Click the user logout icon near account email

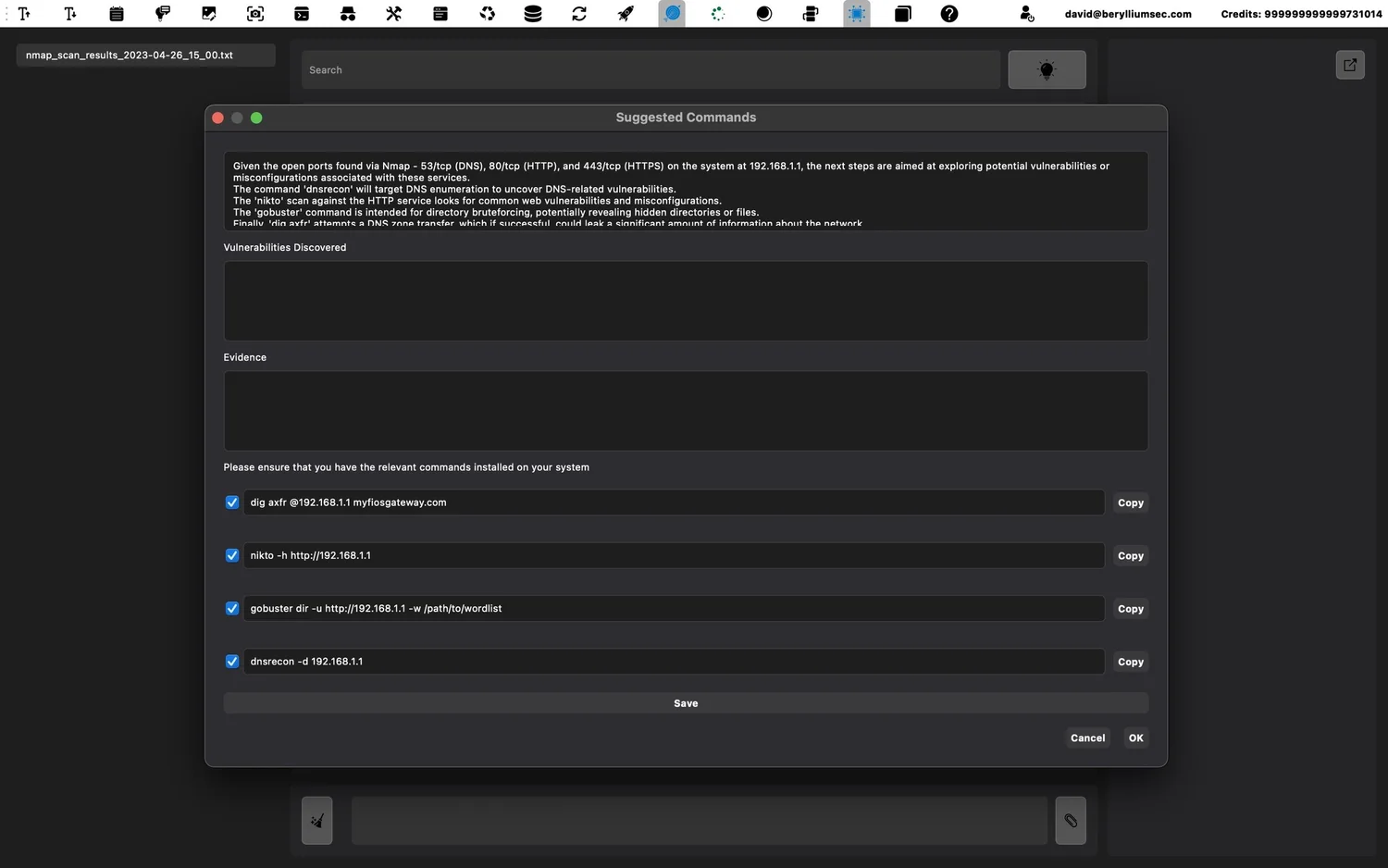[x=1025, y=14]
